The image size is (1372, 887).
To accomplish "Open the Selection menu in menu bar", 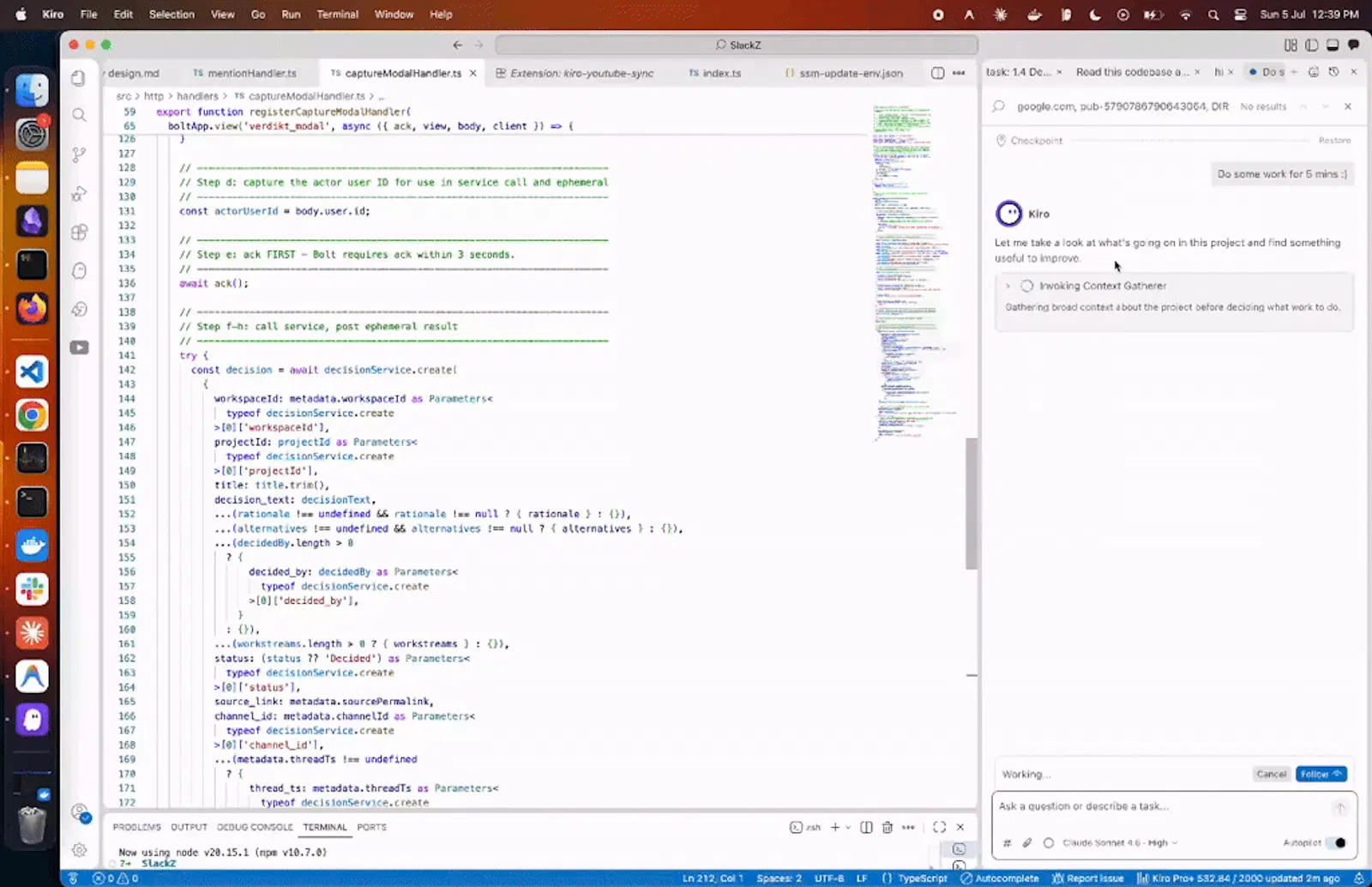I will pyautogui.click(x=171, y=15).
